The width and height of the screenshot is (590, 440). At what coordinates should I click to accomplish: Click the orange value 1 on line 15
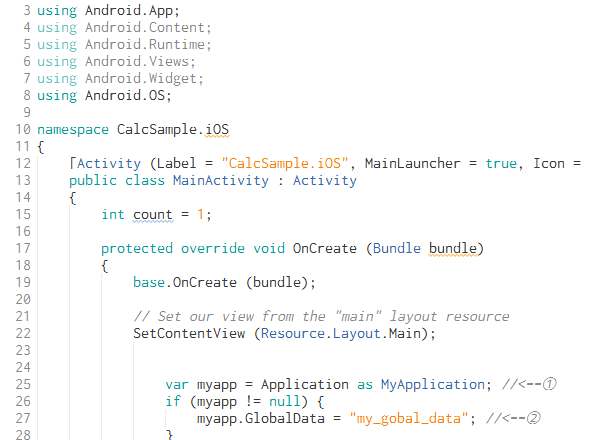click(200, 215)
